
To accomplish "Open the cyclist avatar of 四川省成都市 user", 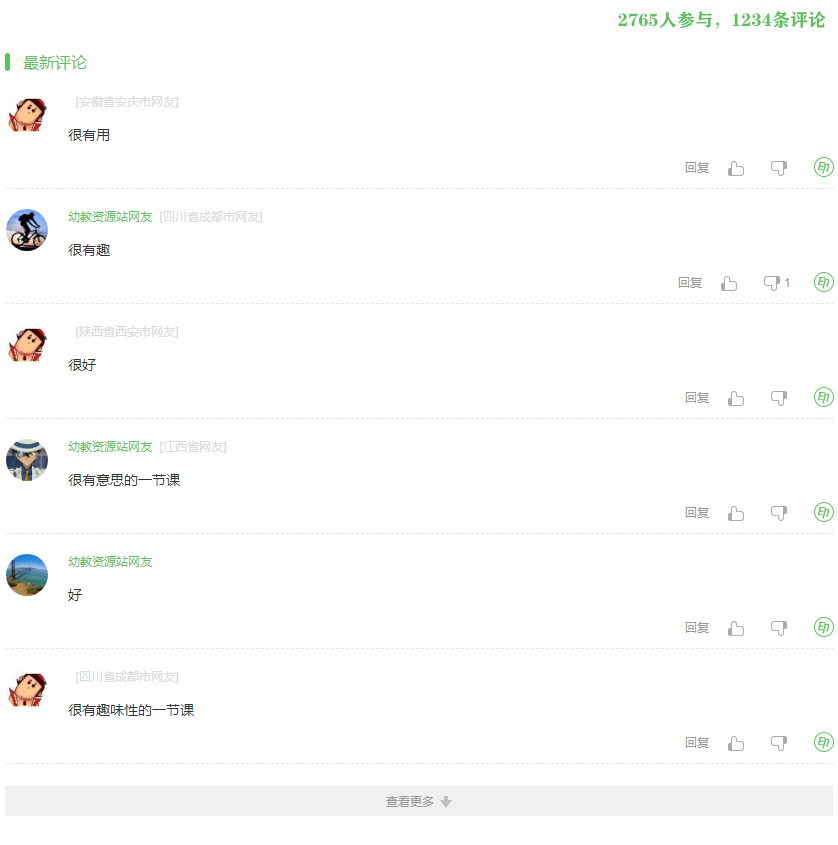I will tap(27, 230).
